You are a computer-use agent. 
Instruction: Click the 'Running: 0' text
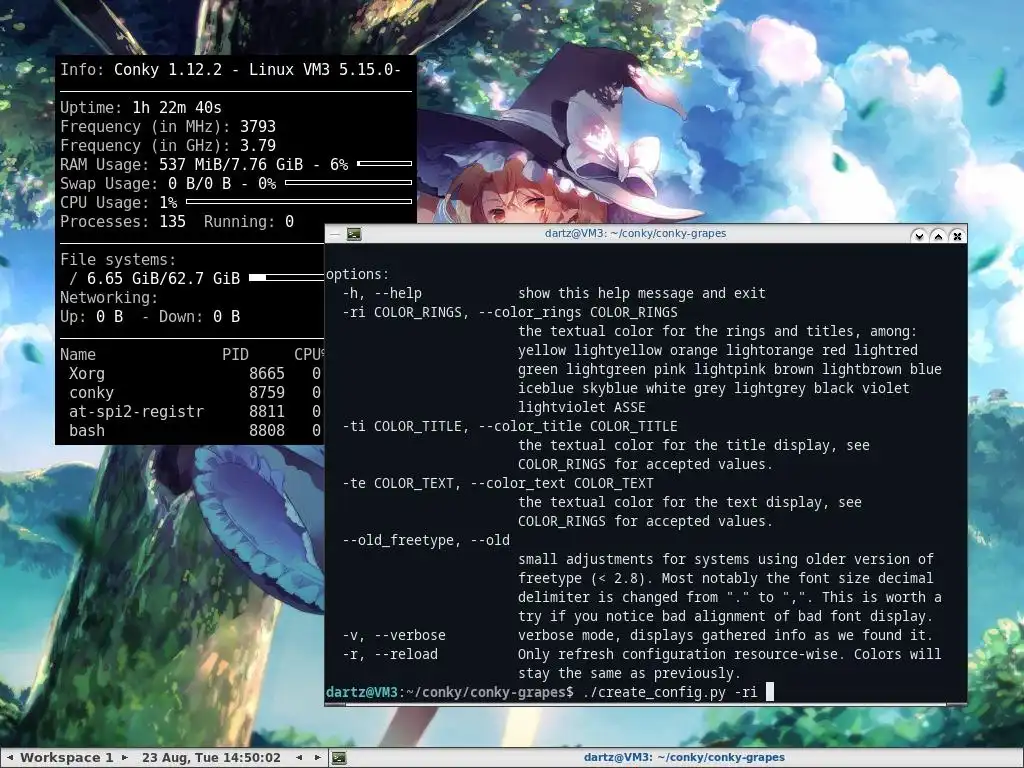pyautogui.click(x=249, y=221)
